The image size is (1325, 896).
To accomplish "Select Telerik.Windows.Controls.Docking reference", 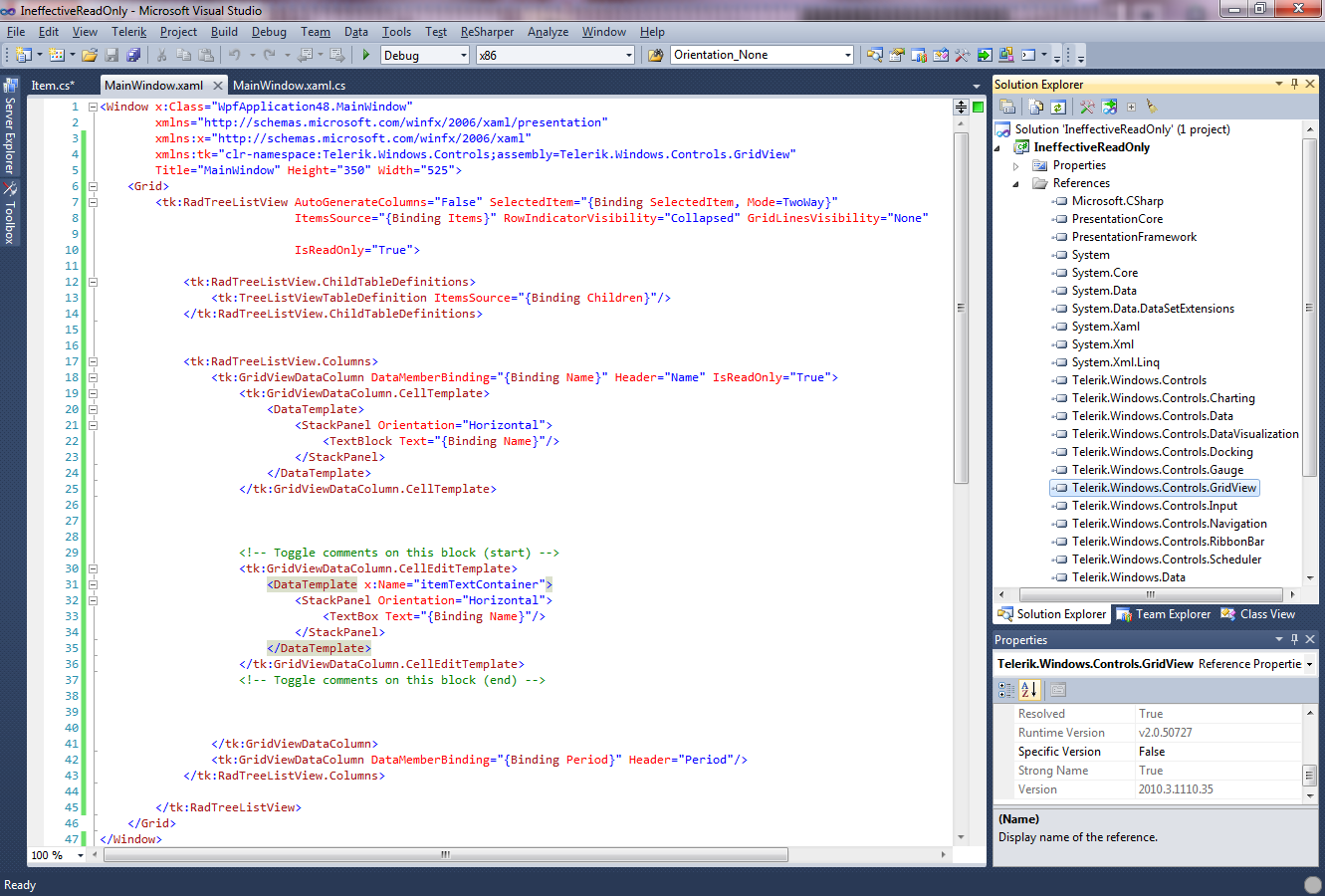I will 1162,452.
